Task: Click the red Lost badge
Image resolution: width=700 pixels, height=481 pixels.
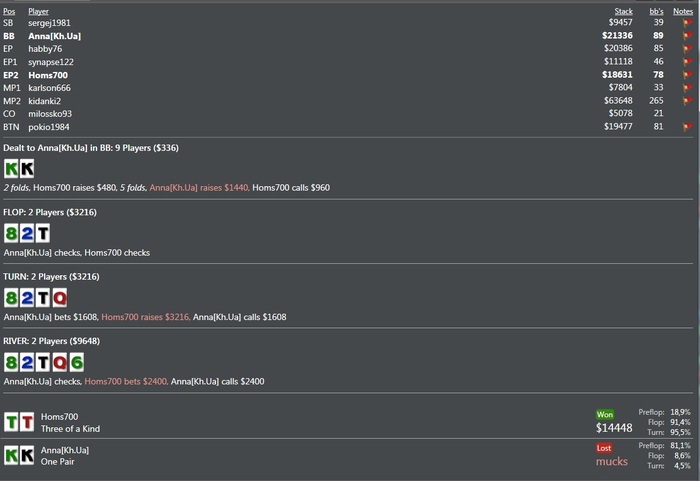Action: point(605,448)
